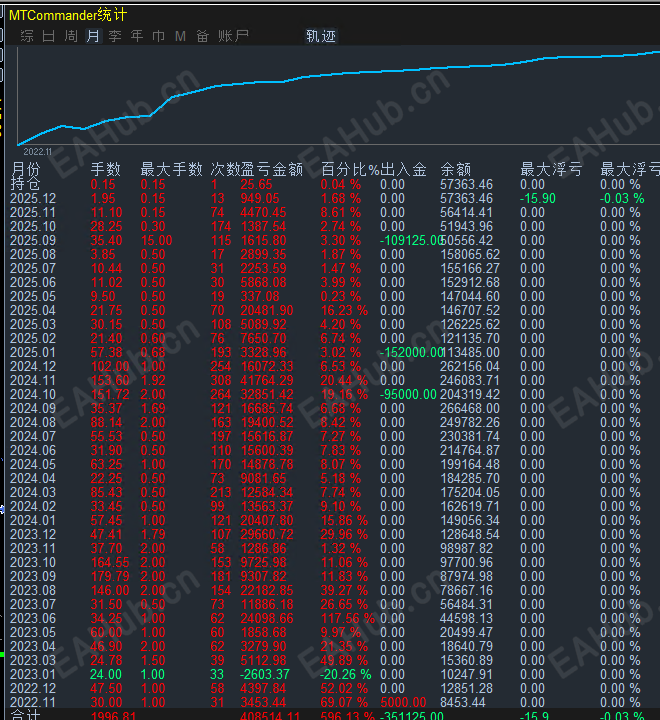Select the 持仓 open positions row
Screen dimensions: 660x720
pyautogui.click(x=330, y=184)
